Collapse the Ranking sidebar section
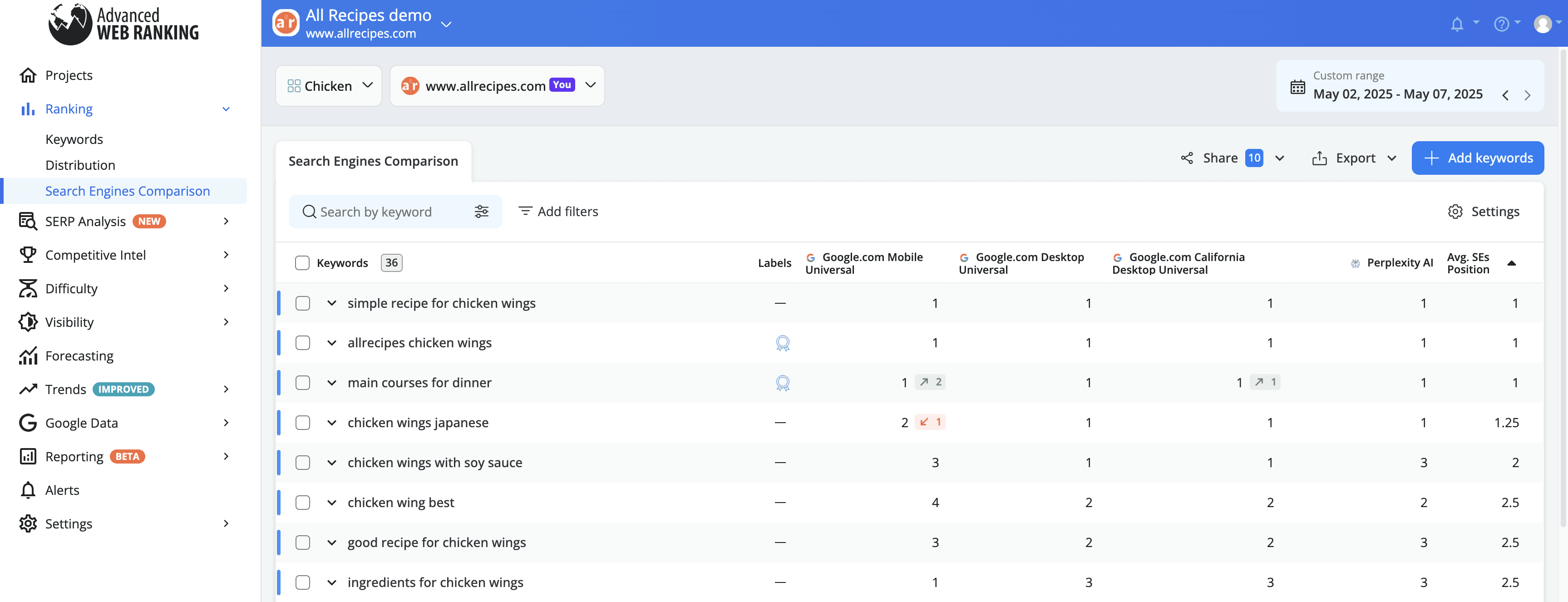 pos(226,109)
